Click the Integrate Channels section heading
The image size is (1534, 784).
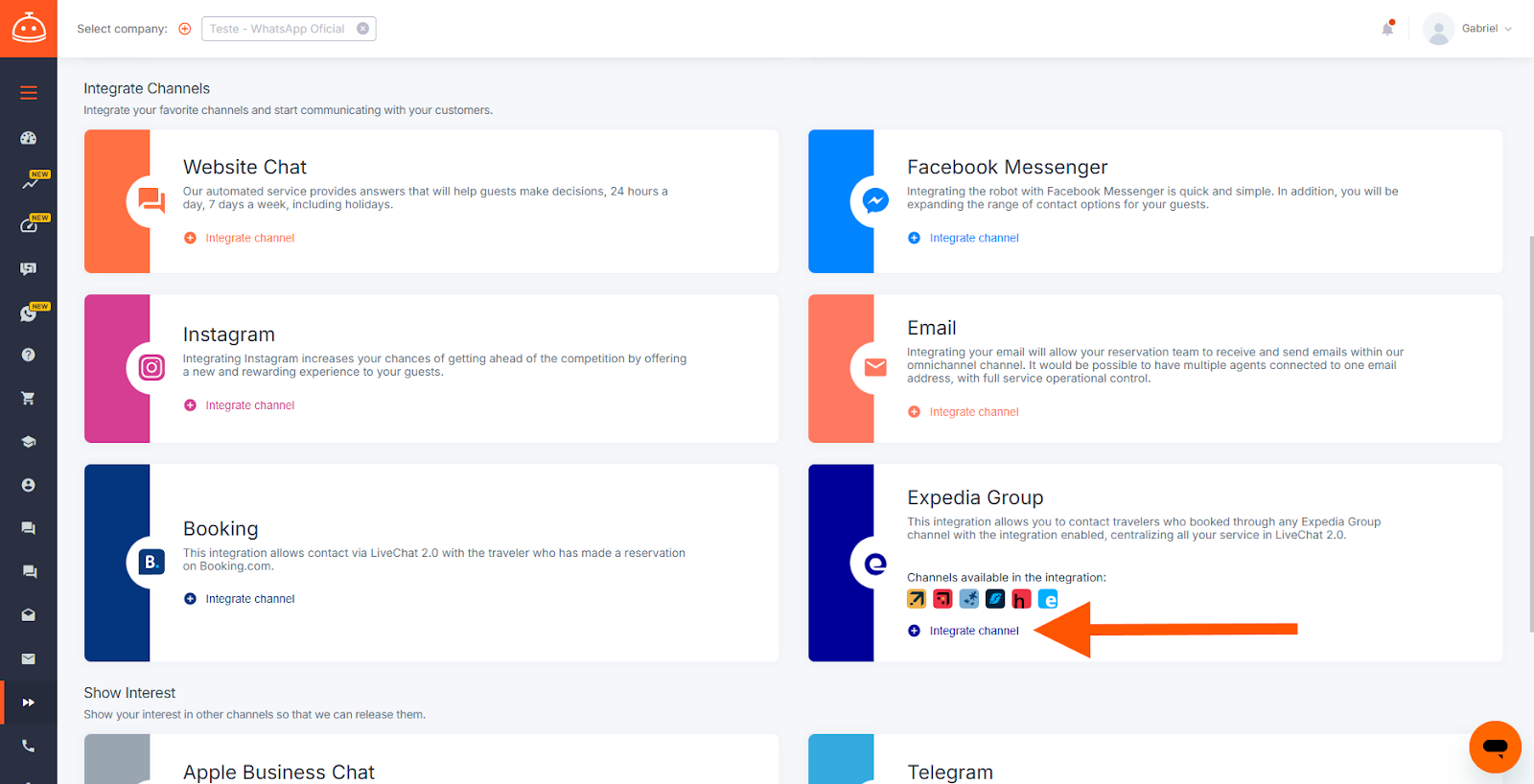click(147, 88)
